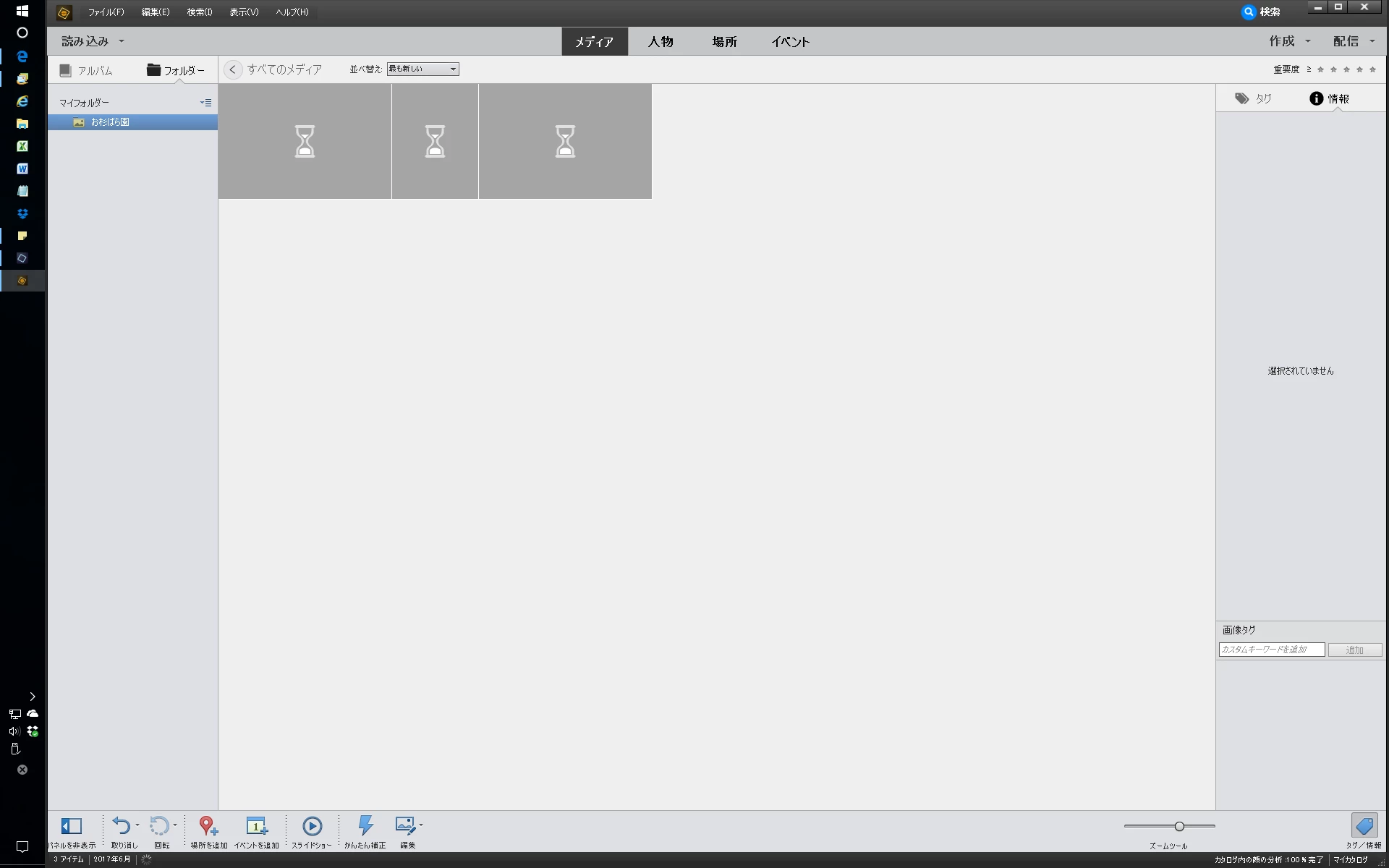Click the custom keyword input field
This screenshot has width=1389, height=868.
click(1271, 650)
